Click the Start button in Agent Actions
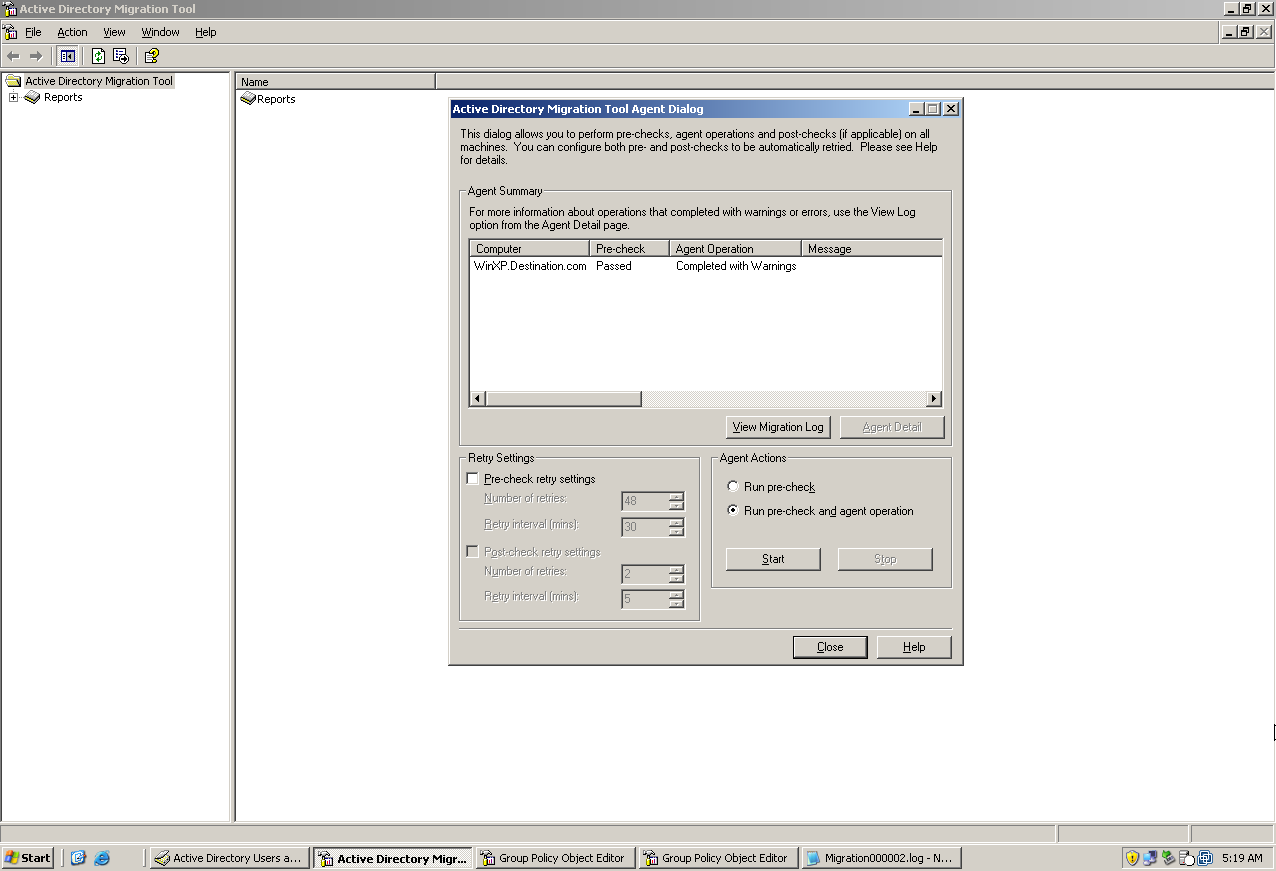The width and height of the screenshot is (1276, 871). click(773, 559)
